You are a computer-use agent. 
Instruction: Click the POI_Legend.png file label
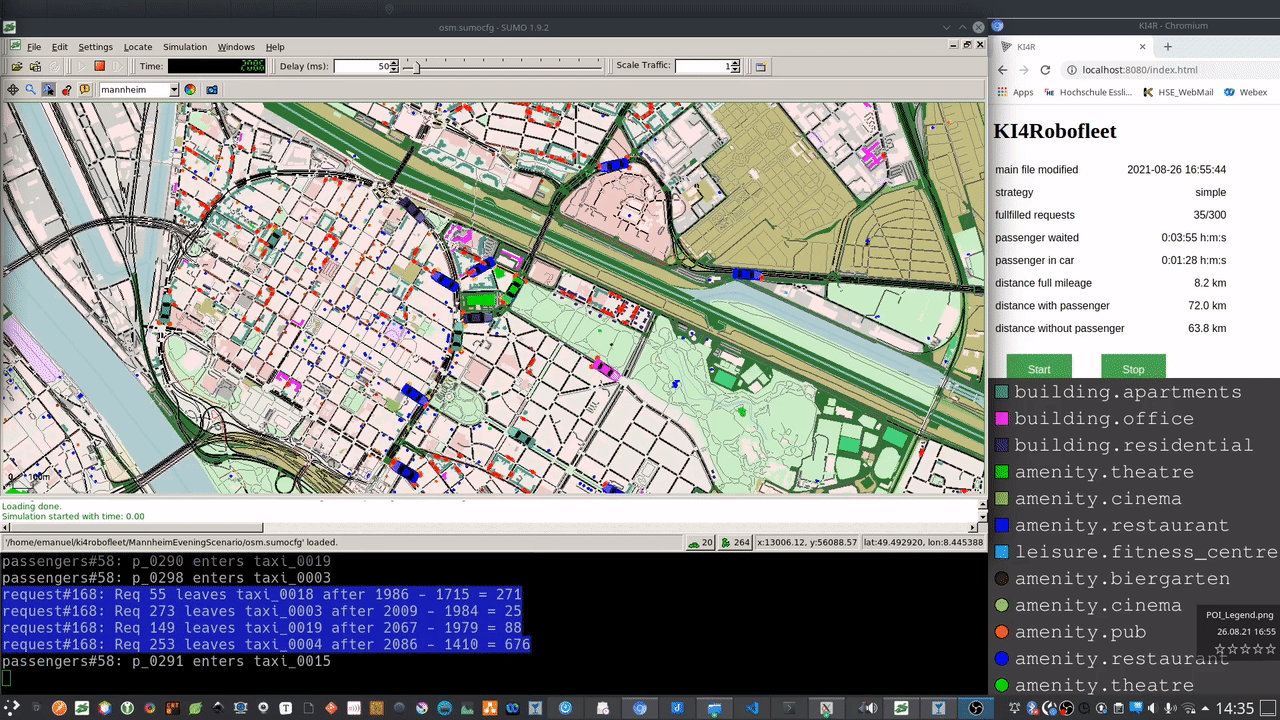[1239, 615]
